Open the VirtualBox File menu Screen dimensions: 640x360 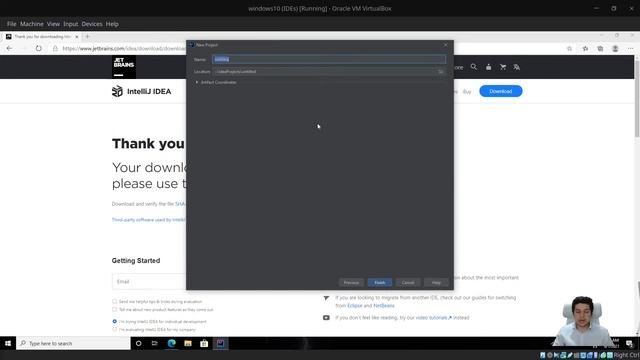[11, 24]
